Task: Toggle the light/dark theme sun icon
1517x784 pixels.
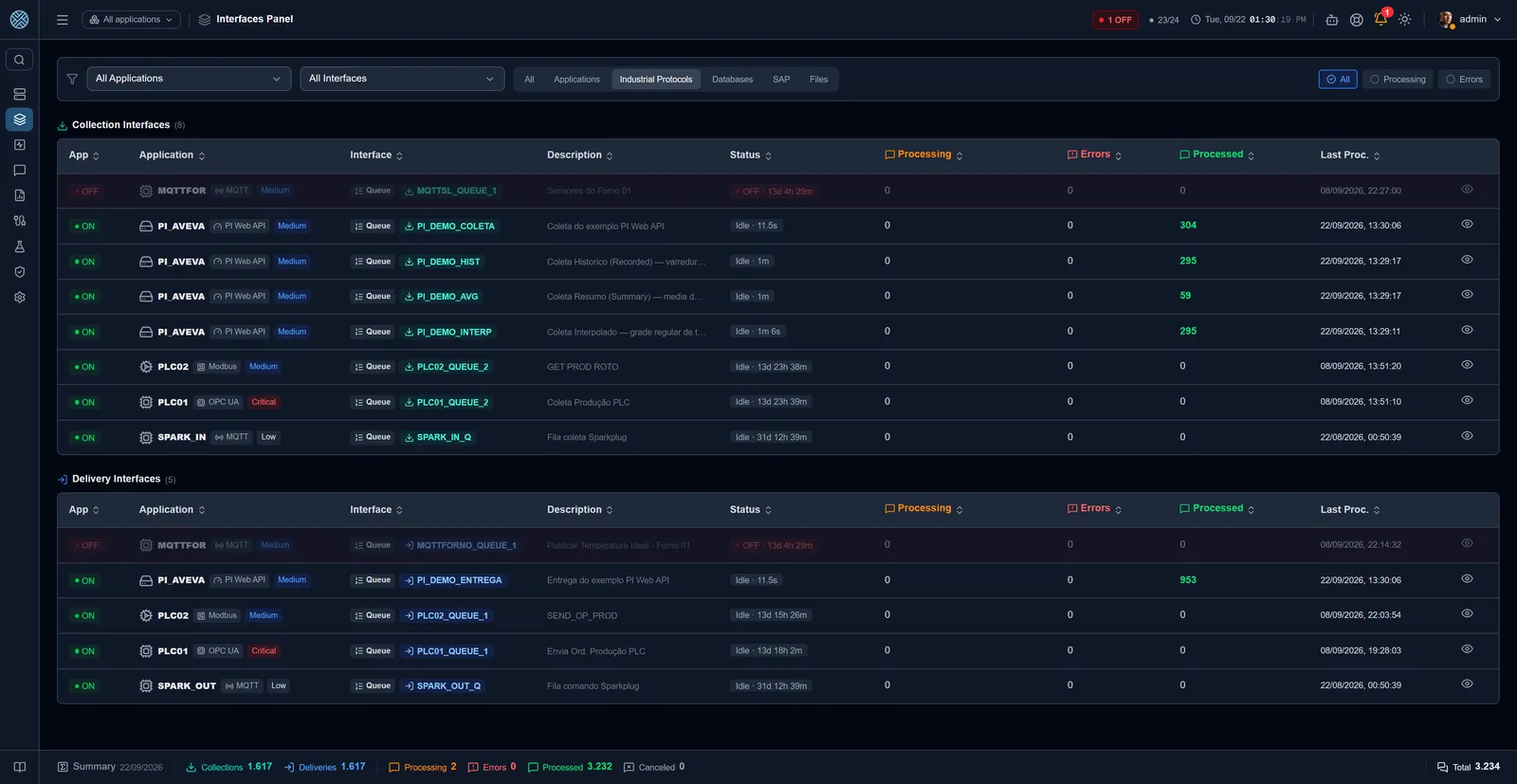Action: pyautogui.click(x=1405, y=19)
